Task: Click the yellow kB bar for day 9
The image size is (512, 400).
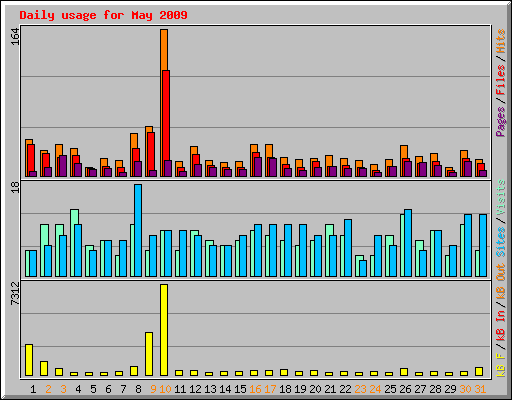Action: pyautogui.click(x=149, y=354)
